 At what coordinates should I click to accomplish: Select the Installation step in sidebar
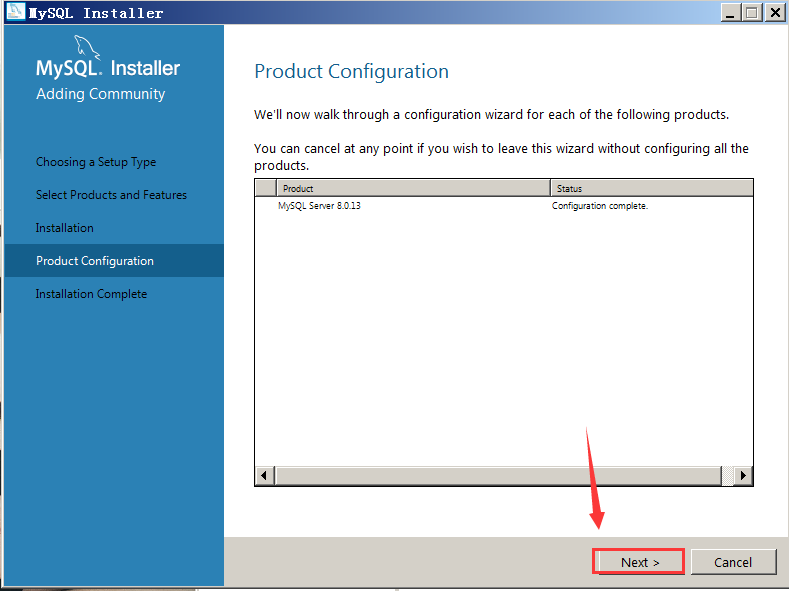(x=64, y=228)
